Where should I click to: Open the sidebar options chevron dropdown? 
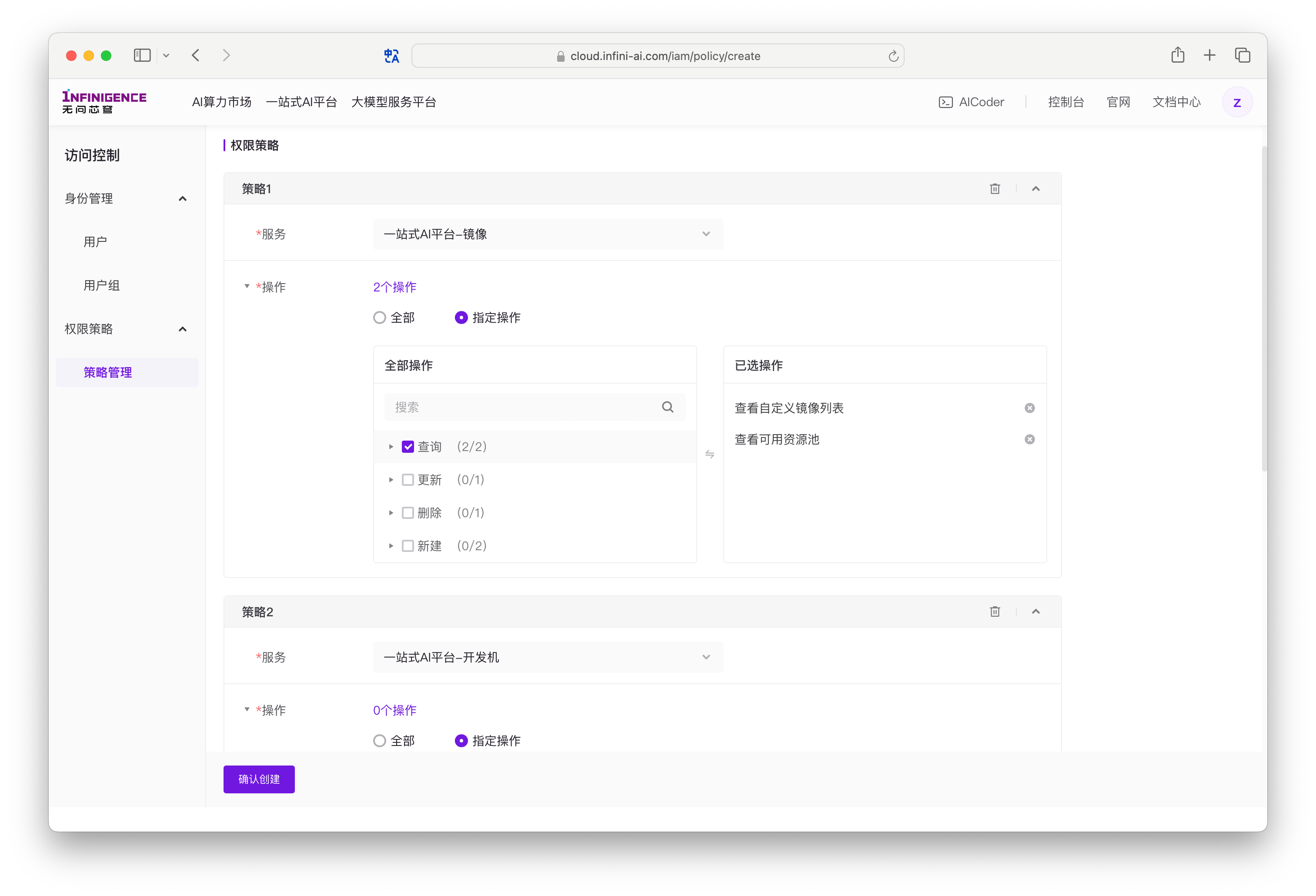166,56
